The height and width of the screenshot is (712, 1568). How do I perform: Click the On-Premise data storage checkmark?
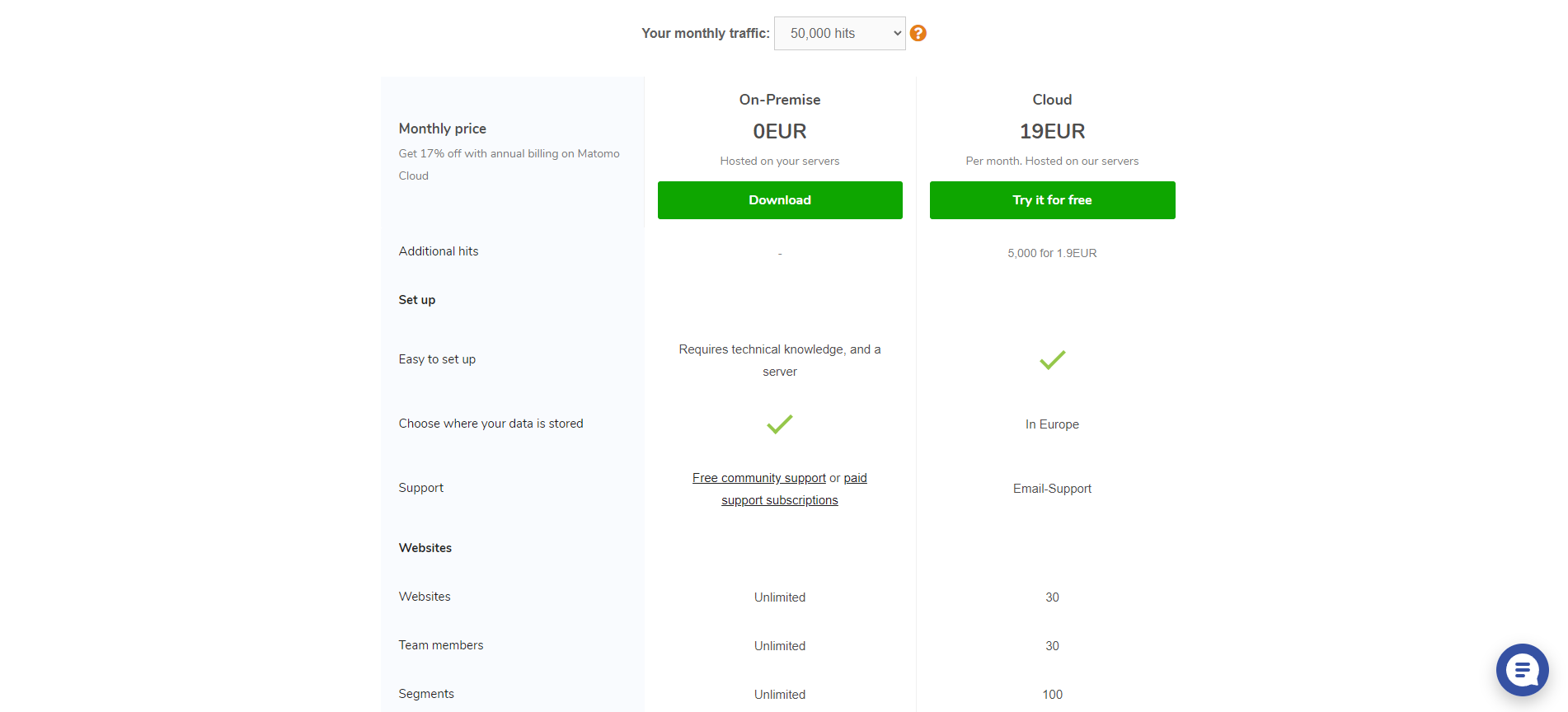(x=779, y=424)
